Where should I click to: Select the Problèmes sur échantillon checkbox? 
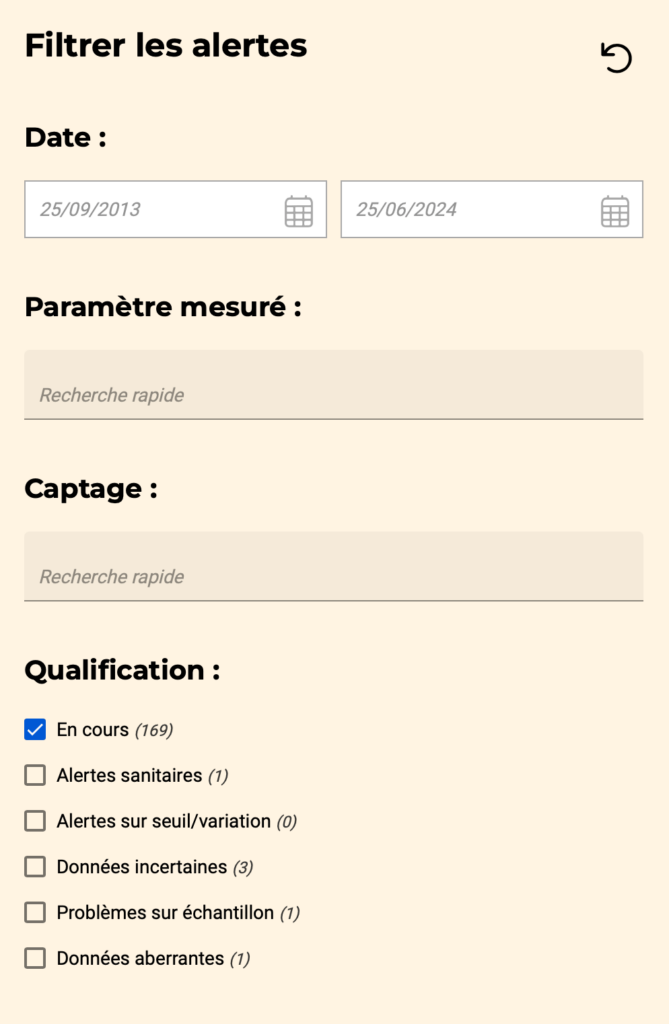[x=35, y=912]
